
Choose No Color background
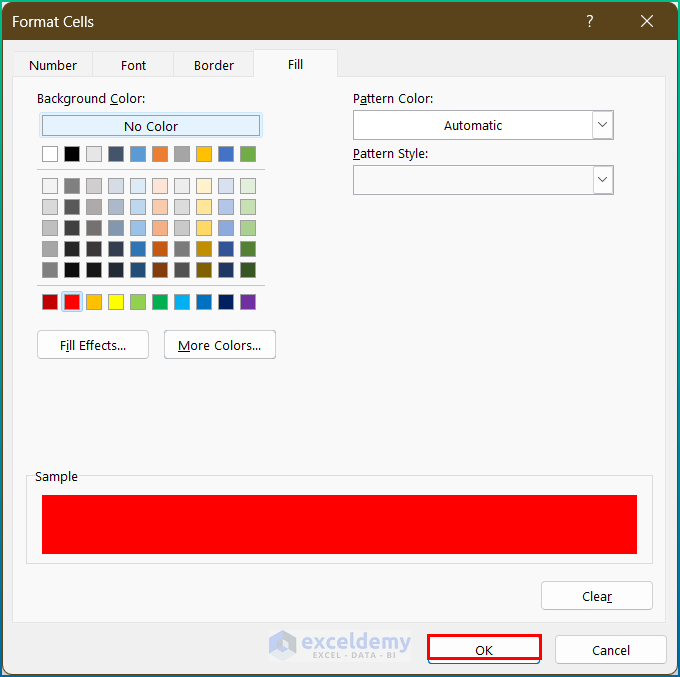(x=150, y=126)
